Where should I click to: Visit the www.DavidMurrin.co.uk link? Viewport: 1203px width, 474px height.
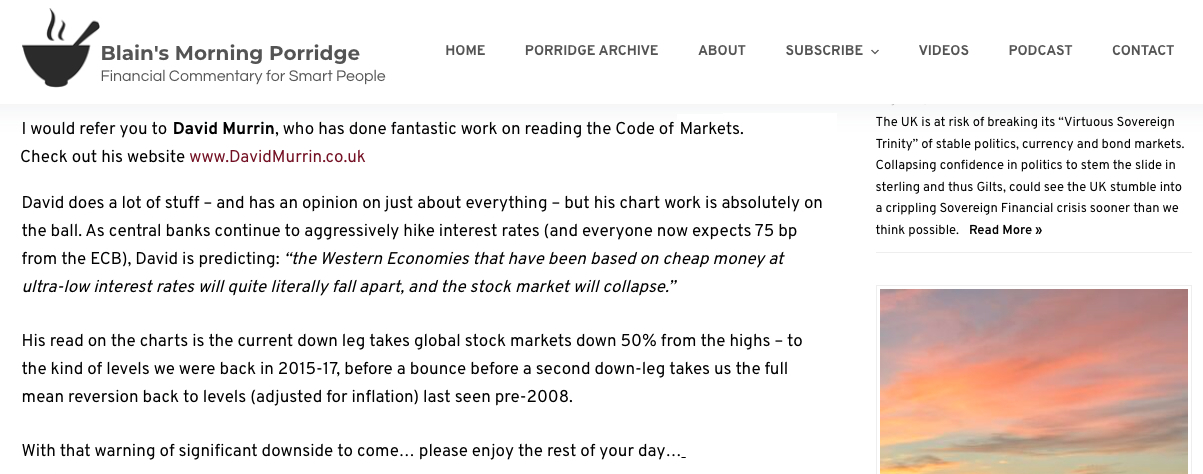[x=277, y=157]
